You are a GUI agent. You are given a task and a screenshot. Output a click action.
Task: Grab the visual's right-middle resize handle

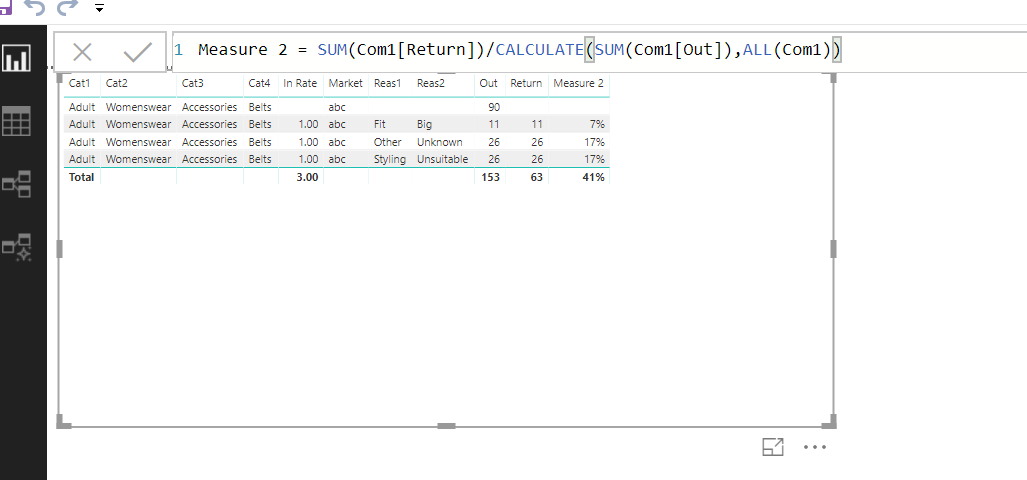click(833, 249)
